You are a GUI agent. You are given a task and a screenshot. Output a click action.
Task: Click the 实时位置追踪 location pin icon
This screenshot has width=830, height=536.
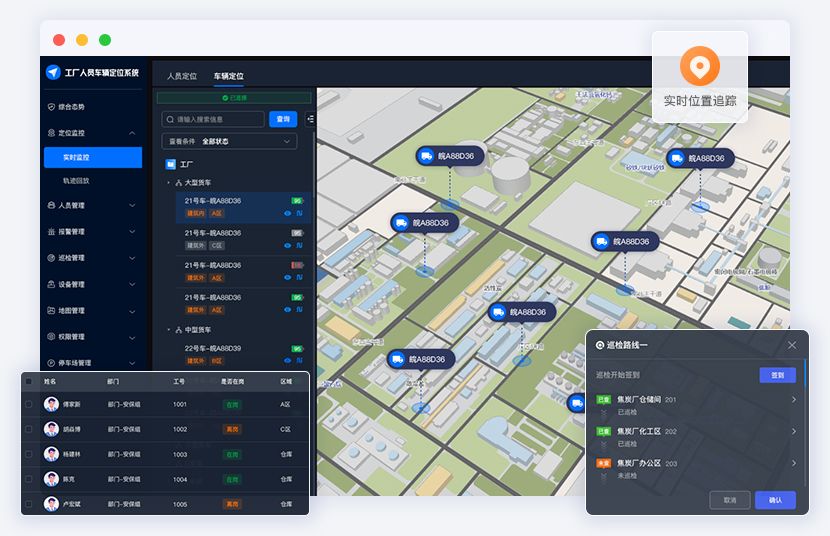pyautogui.click(x=700, y=66)
